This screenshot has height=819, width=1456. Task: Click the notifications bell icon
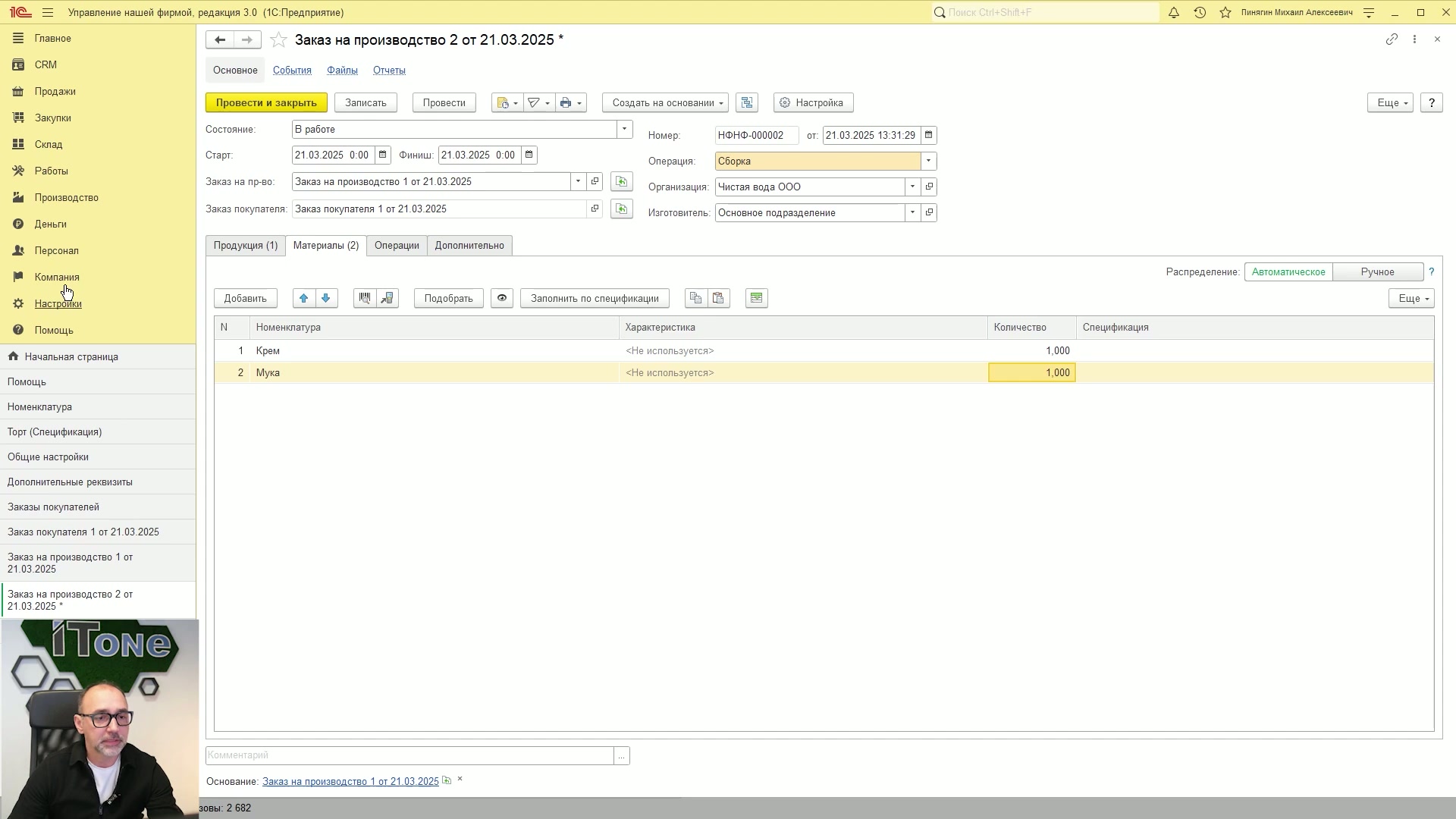point(1174,13)
